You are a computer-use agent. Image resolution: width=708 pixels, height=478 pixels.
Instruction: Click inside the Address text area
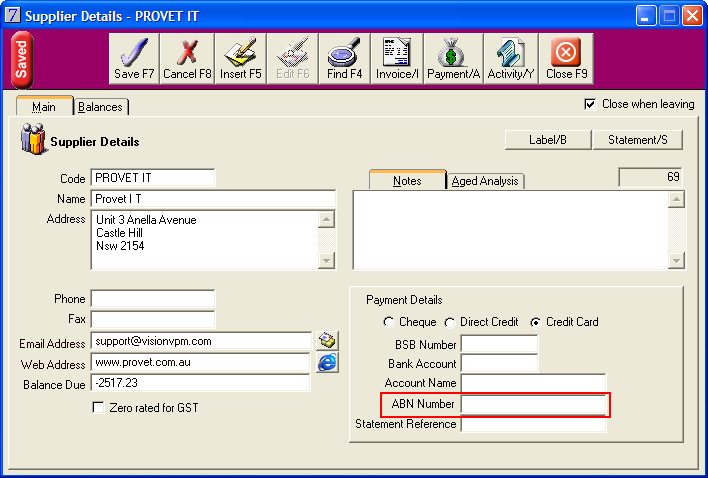click(205, 240)
